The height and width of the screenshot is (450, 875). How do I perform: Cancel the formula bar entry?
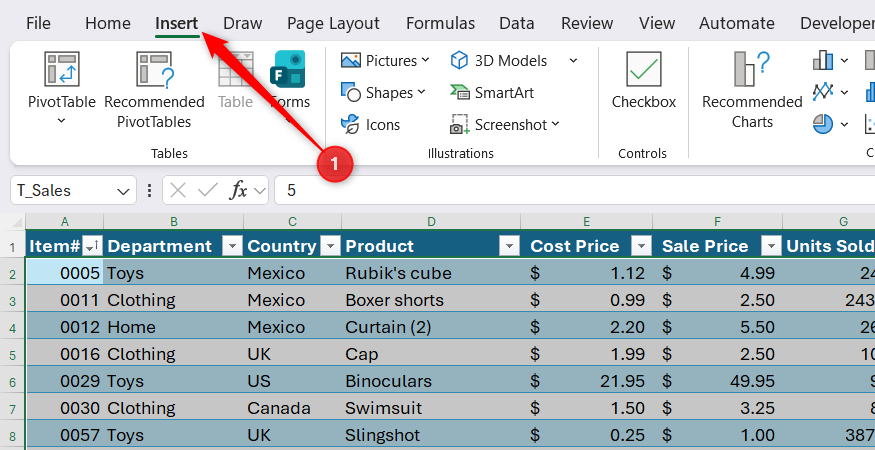tap(177, 190)
